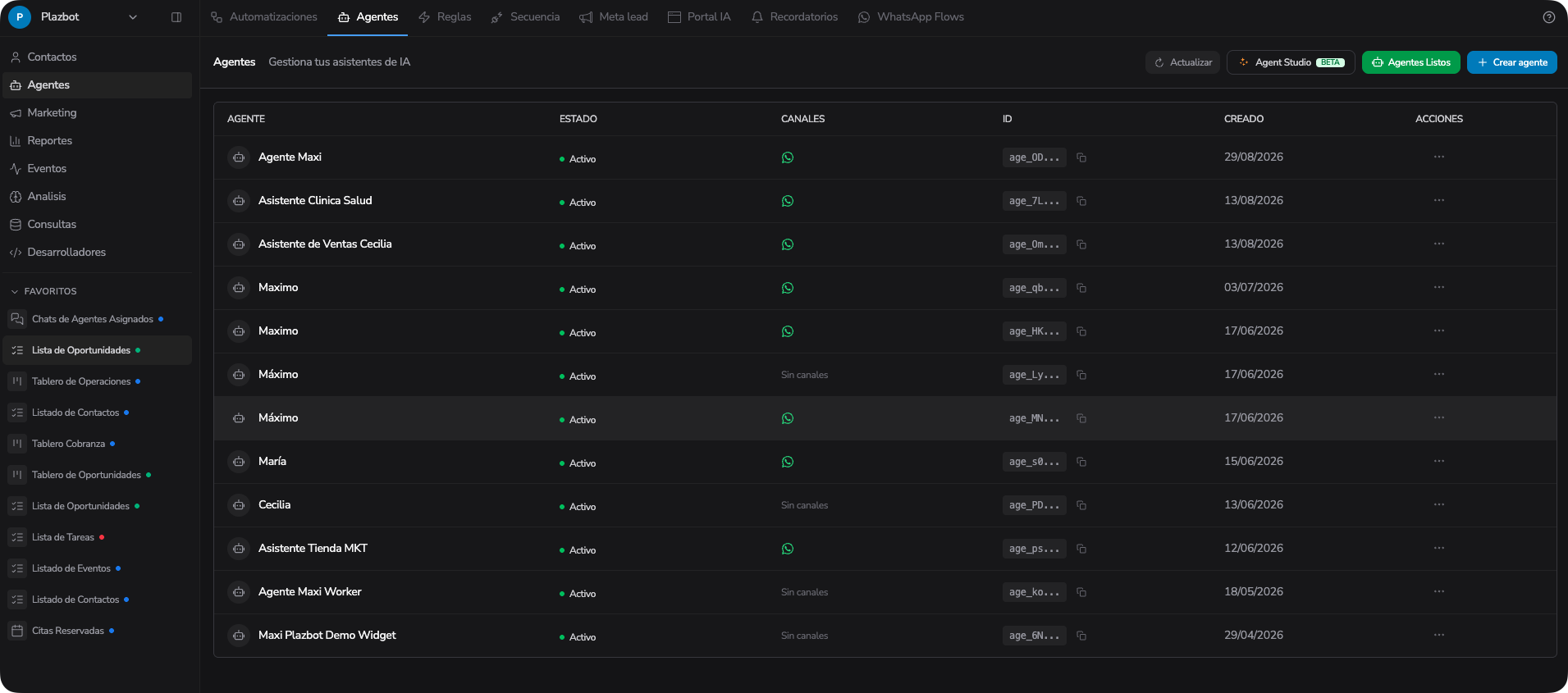Viewport: 1568px width, 693px height.
Task: Open Chats de Agentes Asignados favorite
Action: click(98, 319)
